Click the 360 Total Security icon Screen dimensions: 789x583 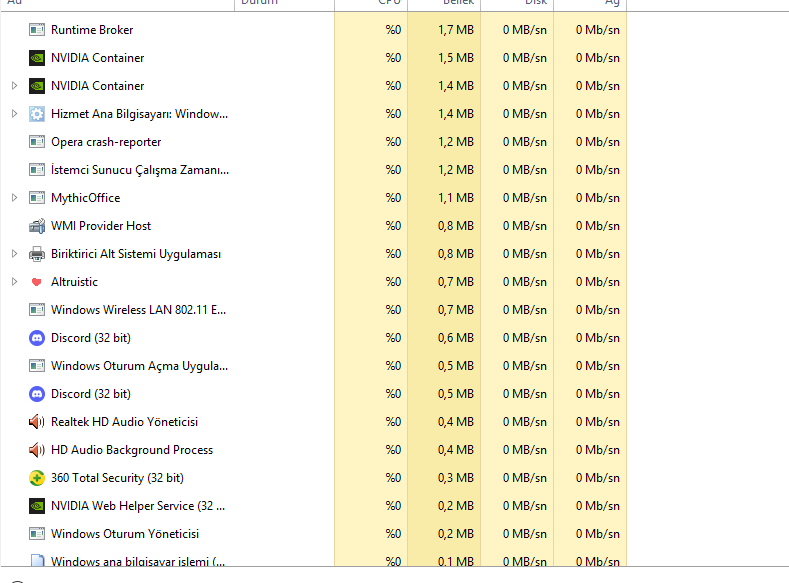click(37, 478)
